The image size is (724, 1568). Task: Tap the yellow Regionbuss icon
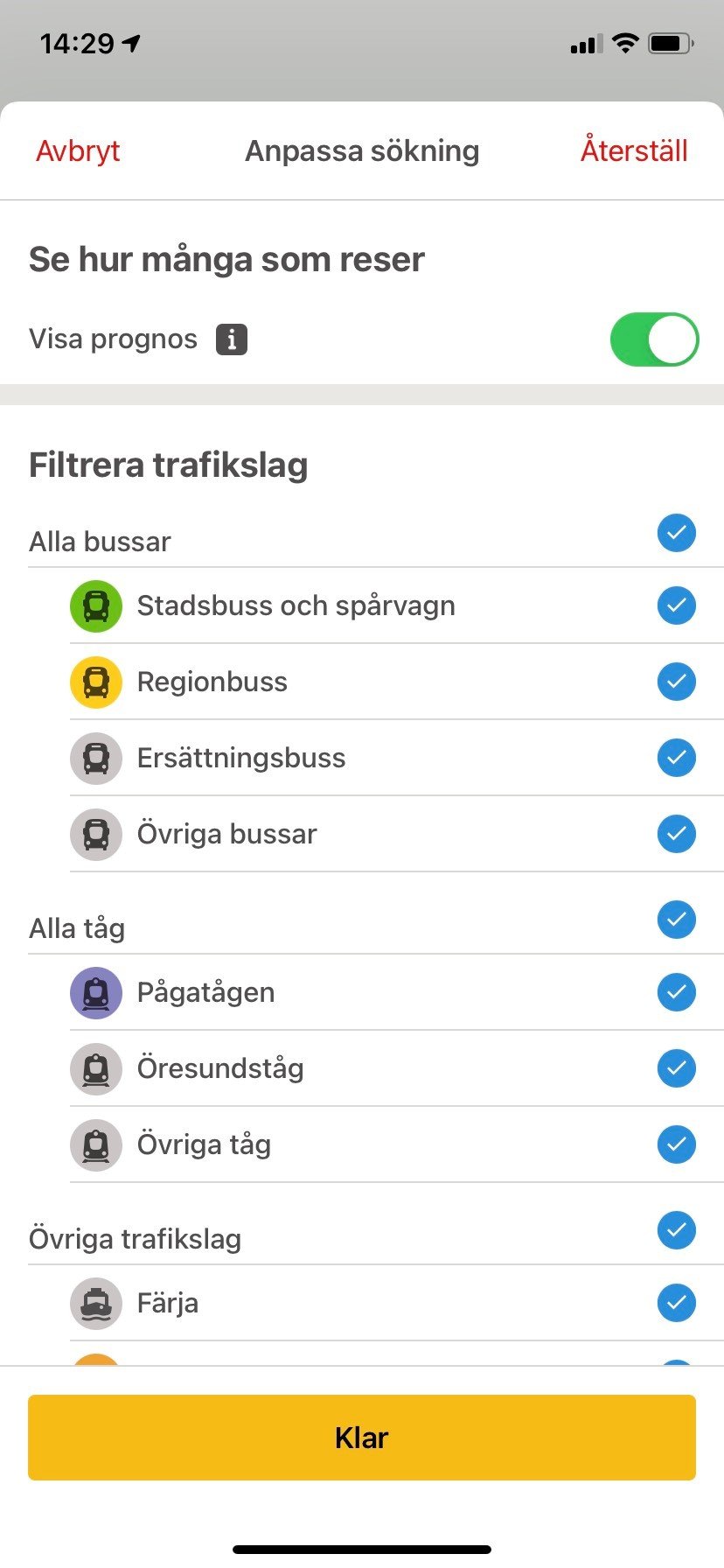96,682
